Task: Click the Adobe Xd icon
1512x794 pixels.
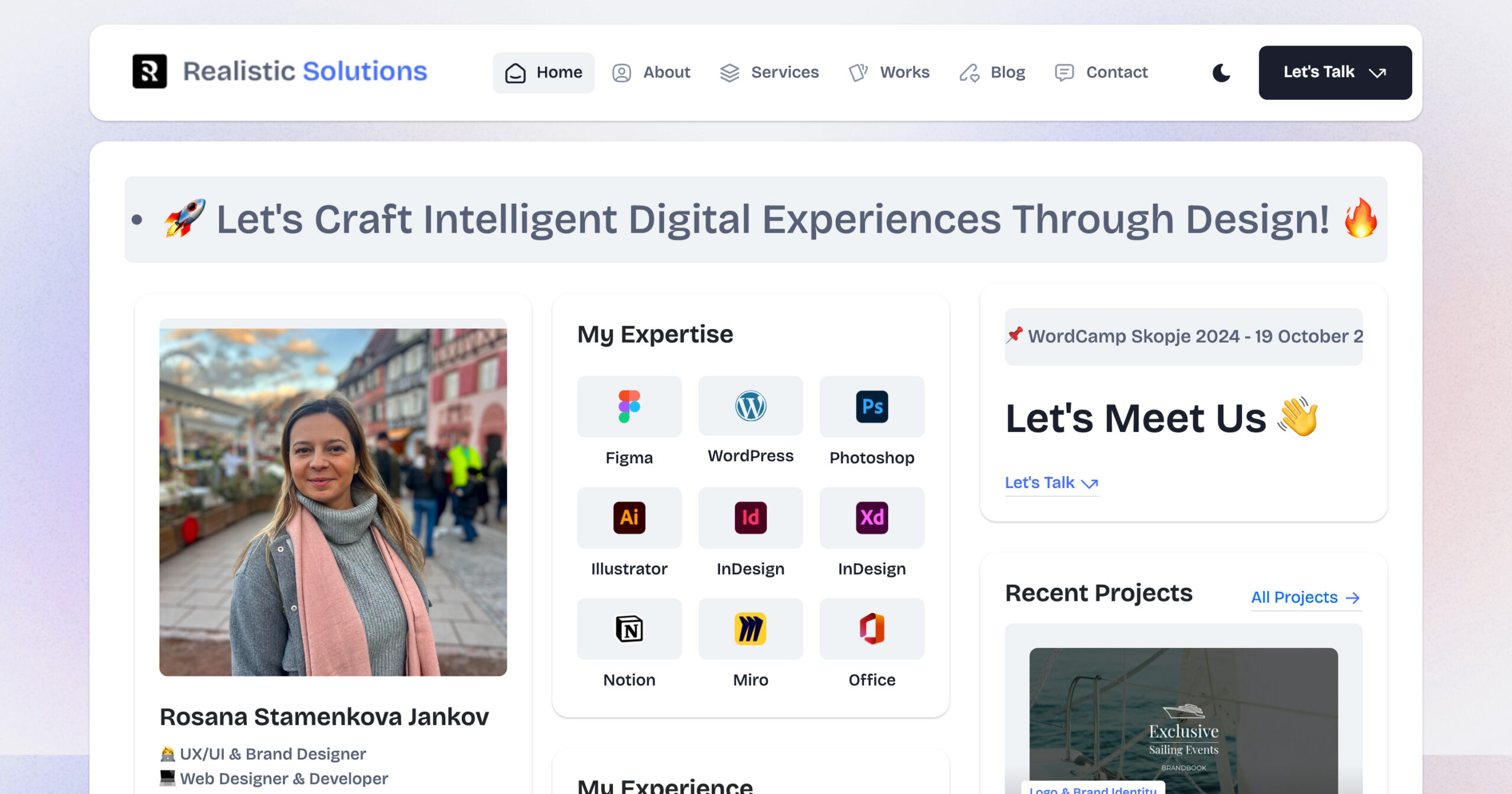Action: click(872, 518)
